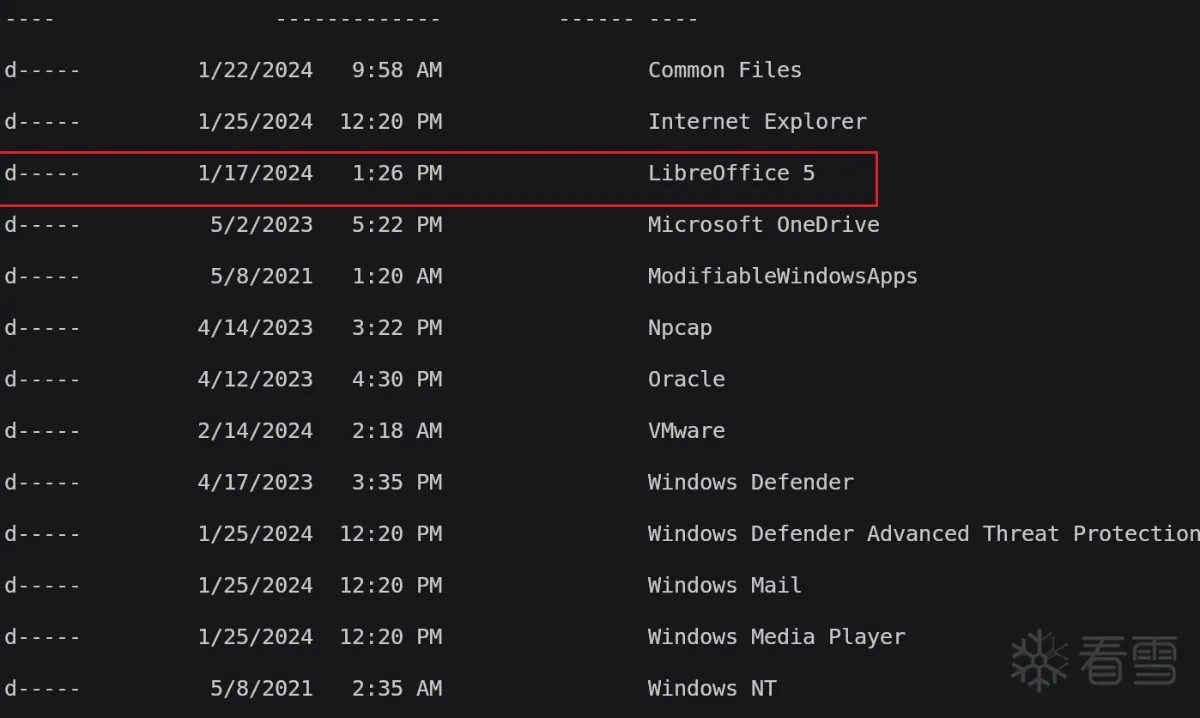Click the 4:30 PM time value
1200x718 pixels.
[397, 379]
